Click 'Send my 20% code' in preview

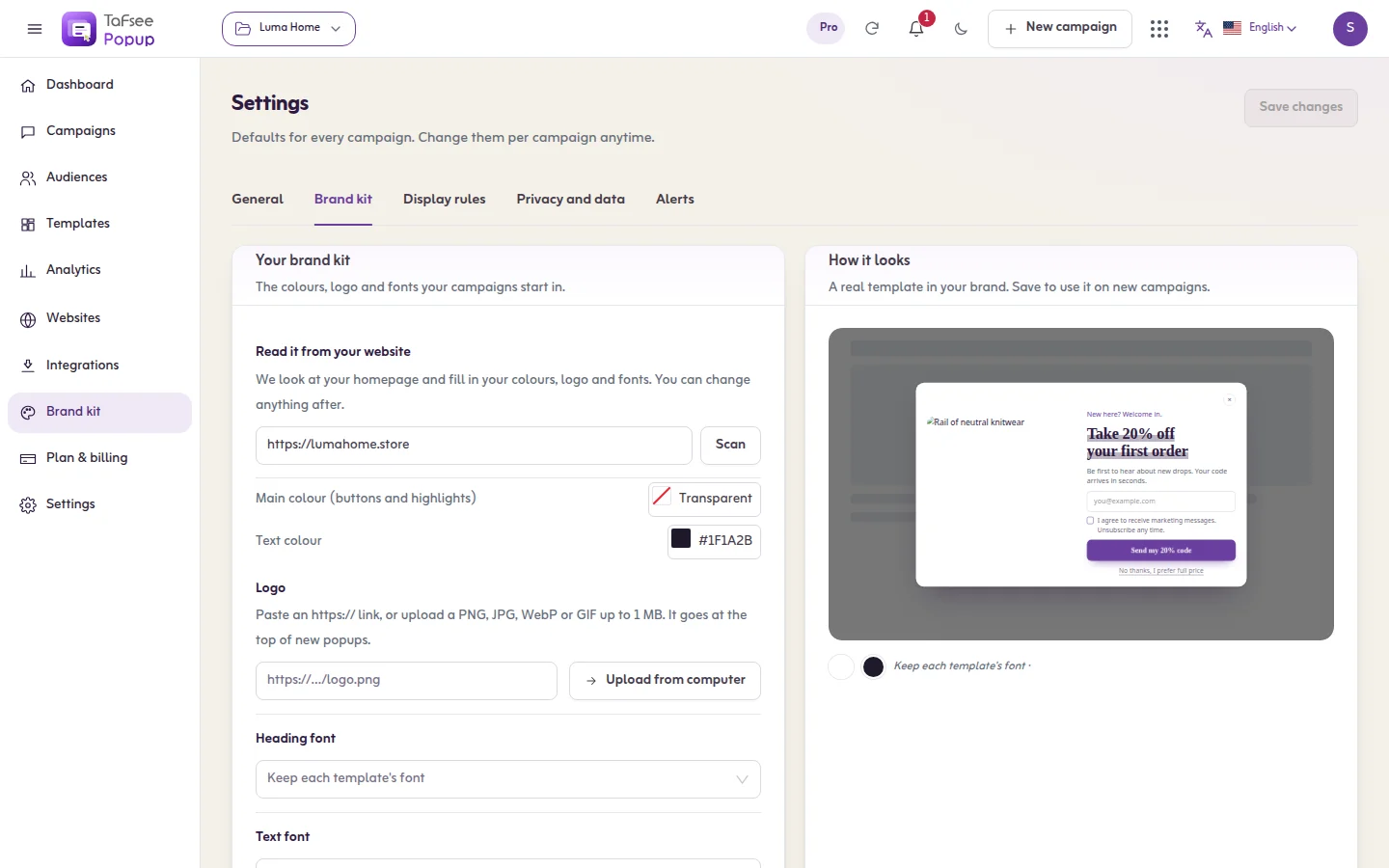click(1161, 551)
